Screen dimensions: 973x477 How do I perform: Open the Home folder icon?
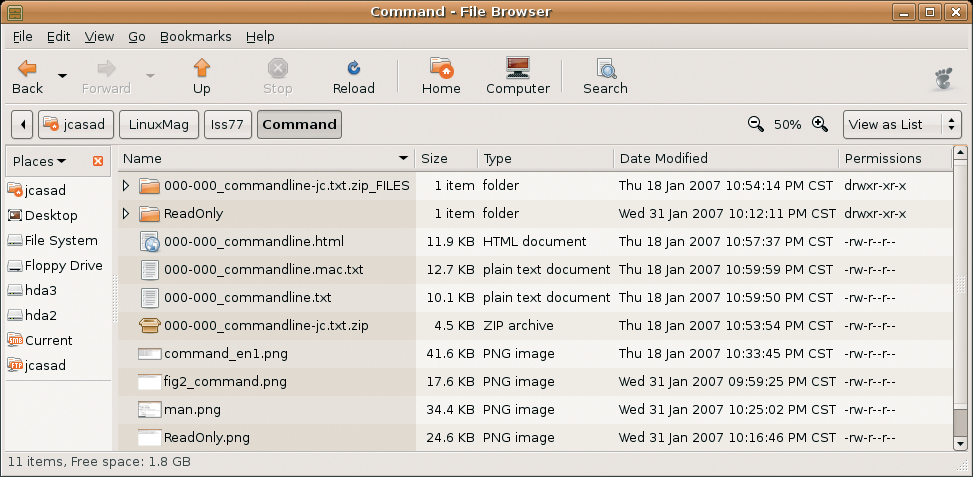coord(441,68)
